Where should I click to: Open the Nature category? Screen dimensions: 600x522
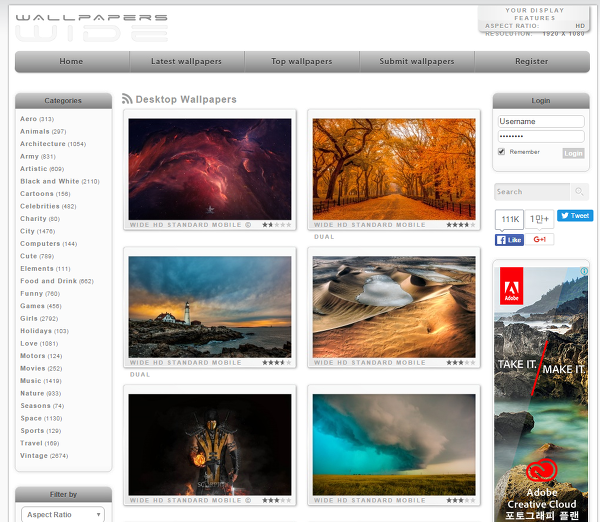(x=41, y=393)
